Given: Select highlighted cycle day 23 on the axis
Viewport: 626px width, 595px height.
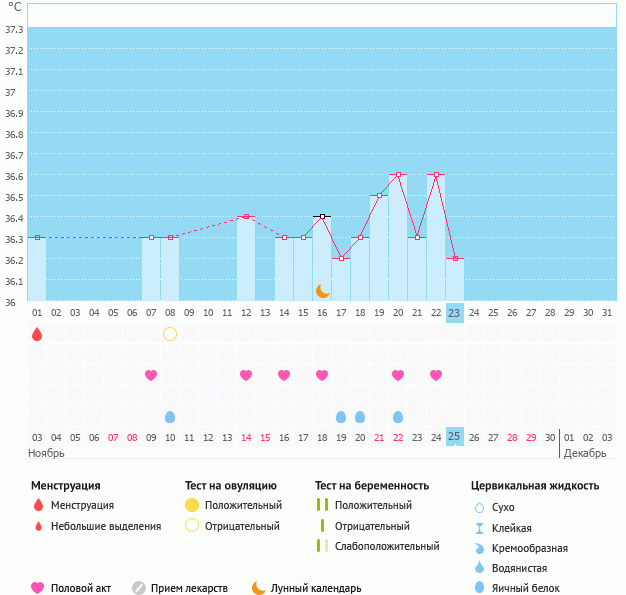Looking at the screenshot, I should tap(454, 313).
